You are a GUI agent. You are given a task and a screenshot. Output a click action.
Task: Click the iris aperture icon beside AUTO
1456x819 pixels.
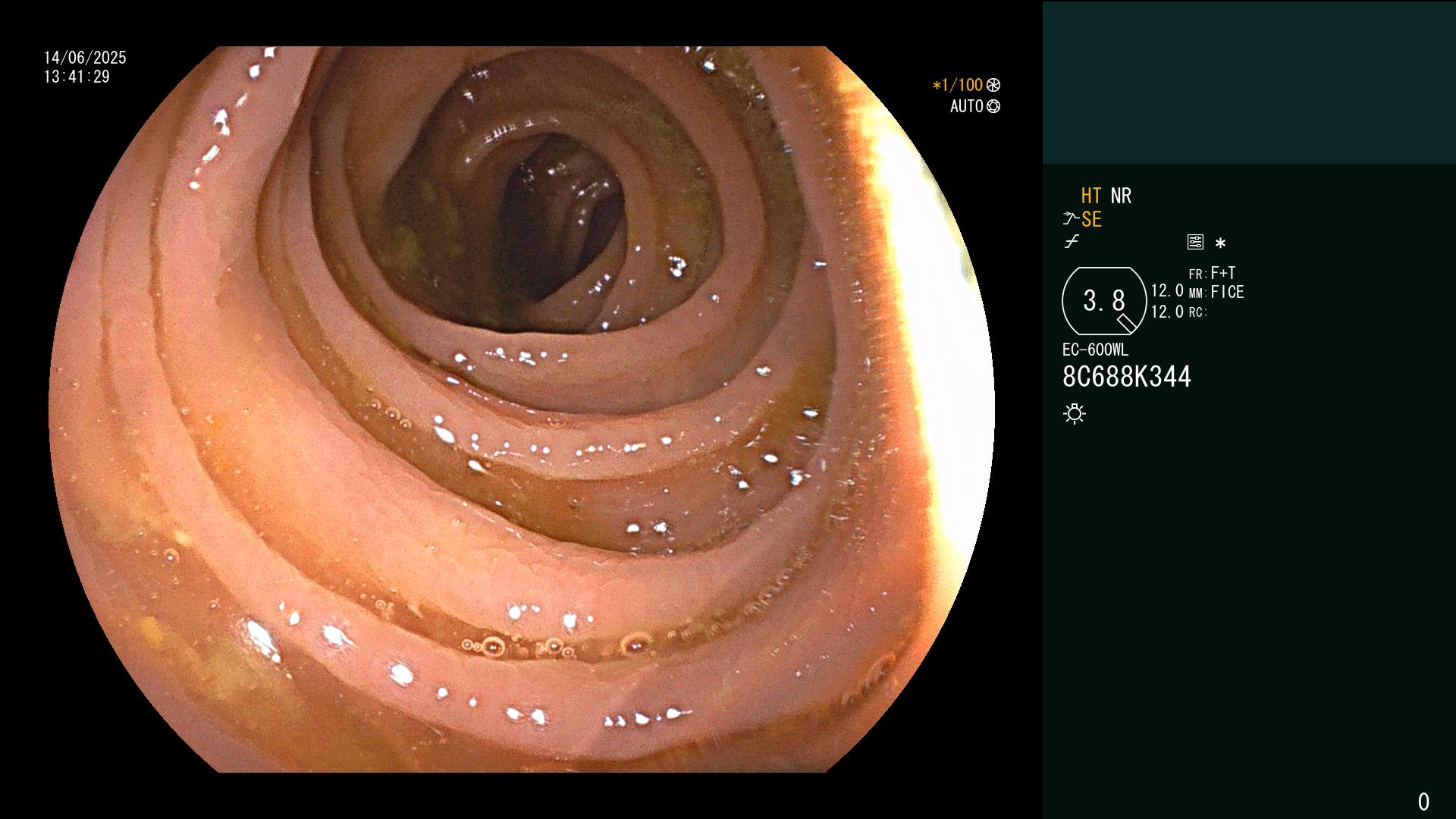993,106
